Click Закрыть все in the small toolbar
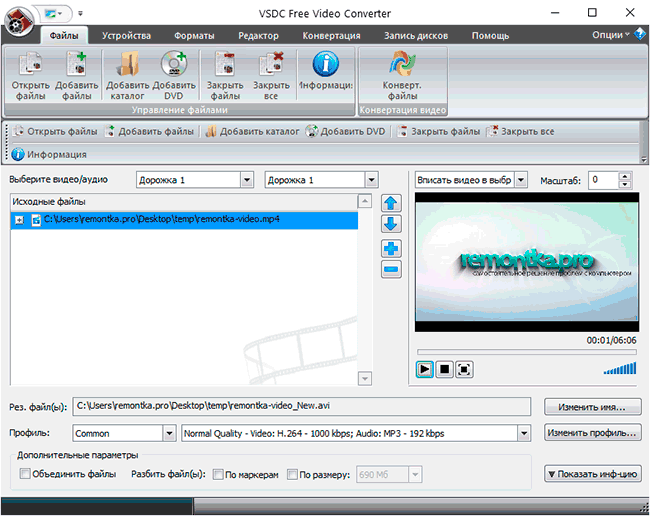The width and height of the screenshot is (650, 516). [x=521, y=131]
